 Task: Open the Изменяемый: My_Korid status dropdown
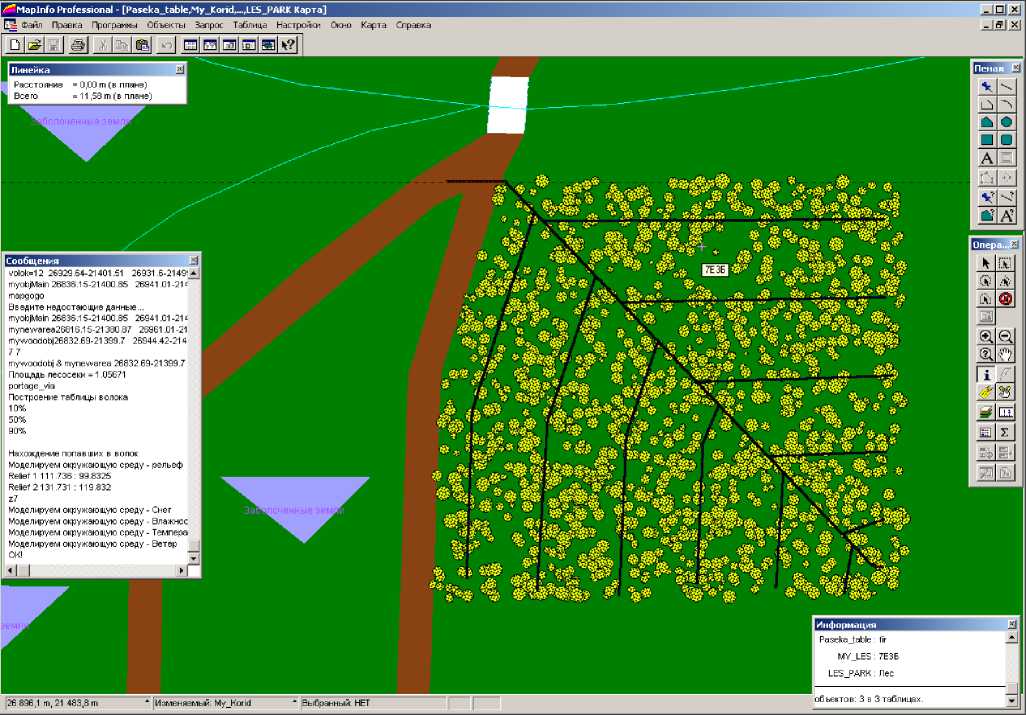(224, 703)
